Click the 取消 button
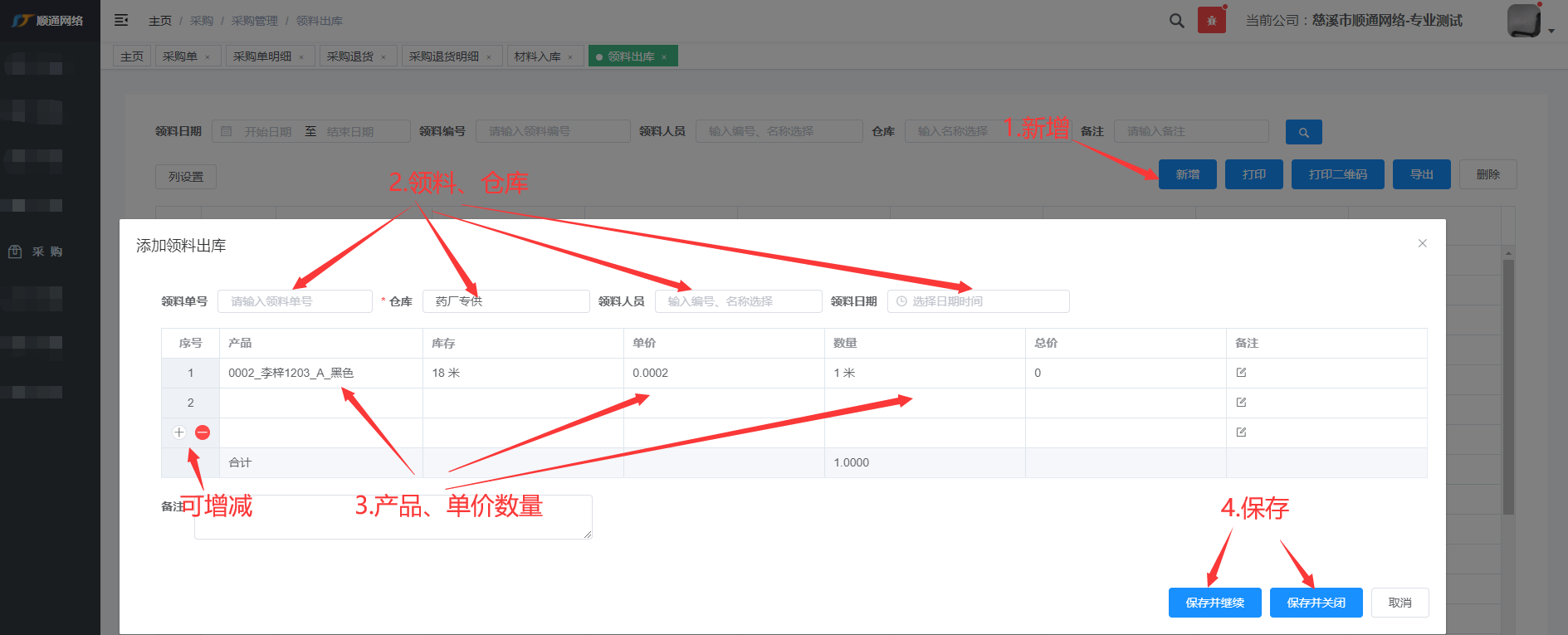The image size is (1568, 635). coord(1399,603)
